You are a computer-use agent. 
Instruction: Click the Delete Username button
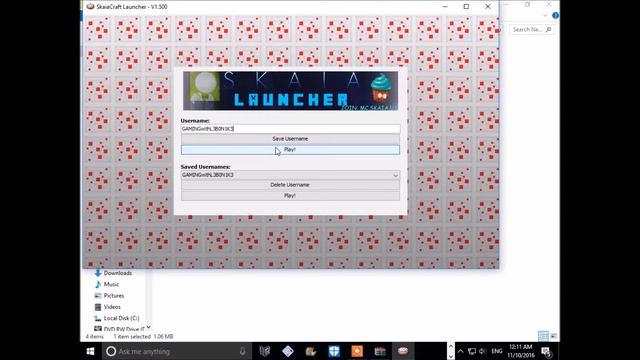[x=290, y=185]
